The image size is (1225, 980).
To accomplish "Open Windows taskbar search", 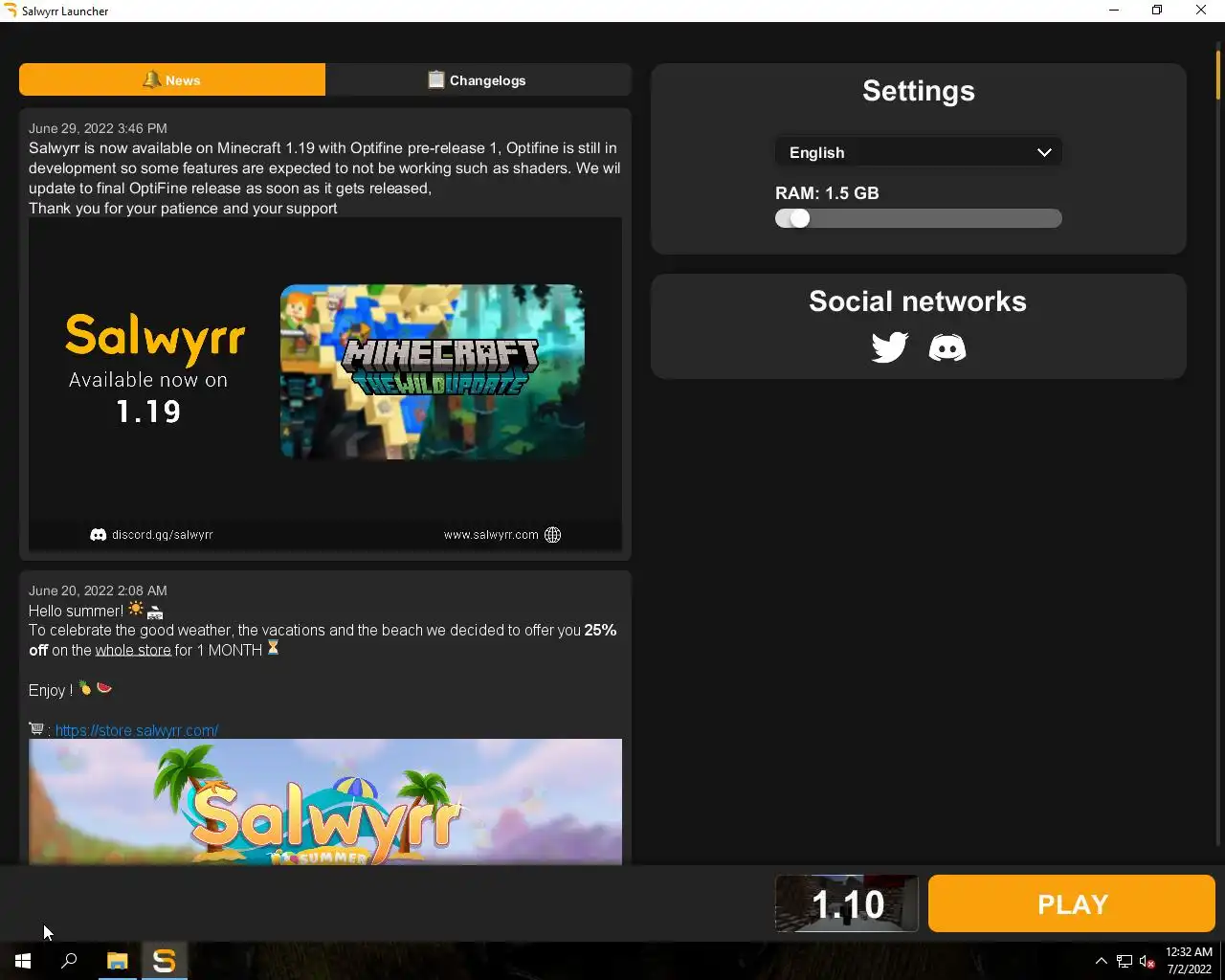I will (69, 961).
